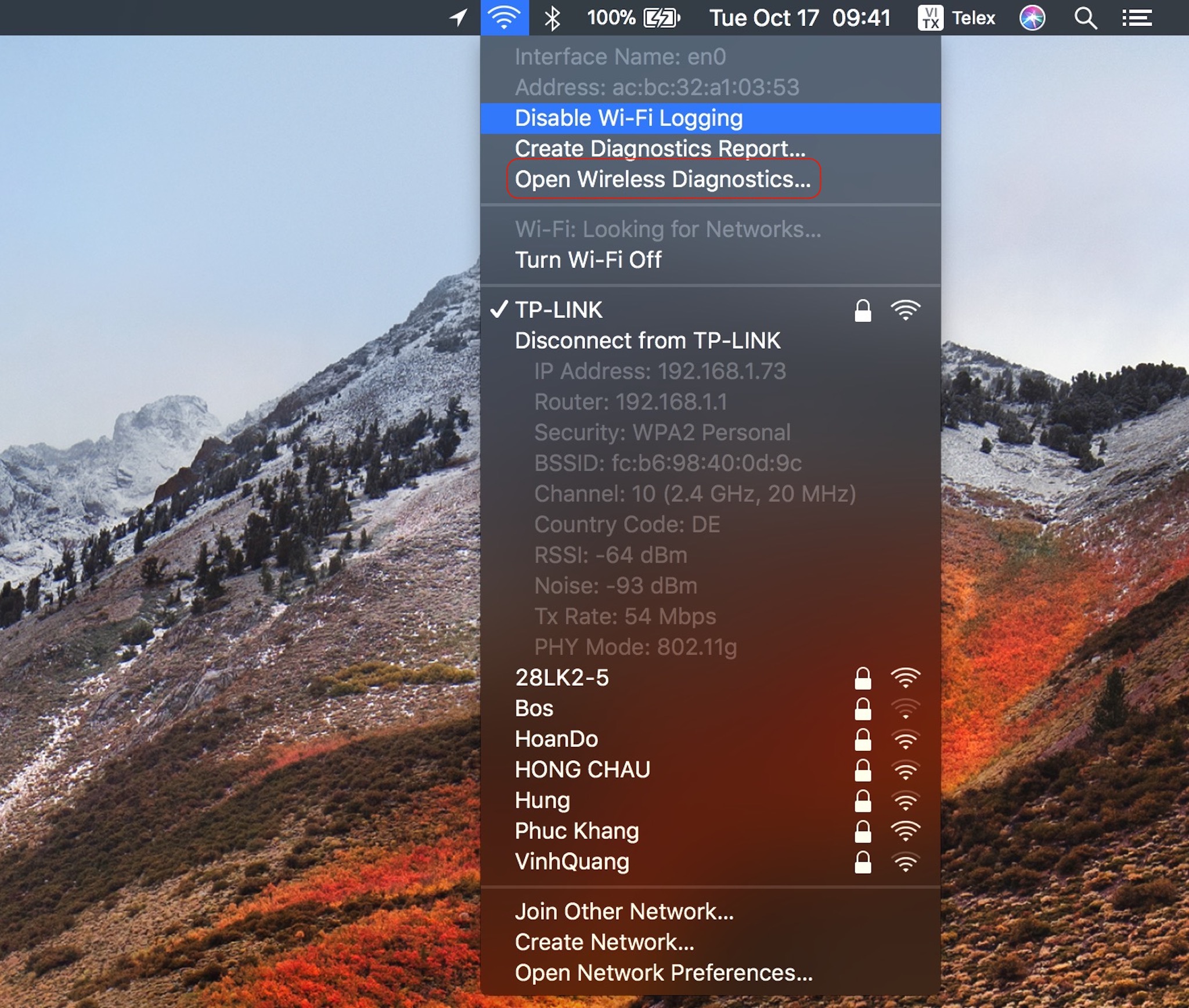Open Siri from the menu bar
The image size is (1189, 1008).
(1032, 18)
